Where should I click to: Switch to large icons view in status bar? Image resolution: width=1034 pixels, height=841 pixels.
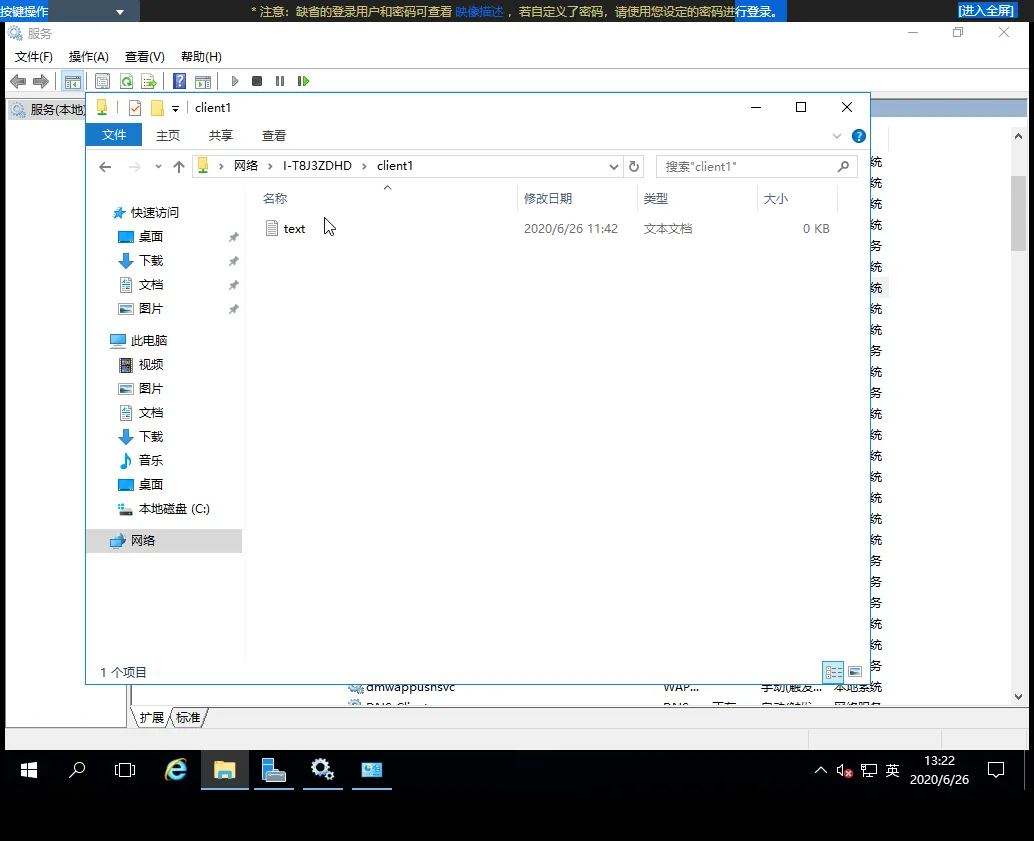[854, 672]
